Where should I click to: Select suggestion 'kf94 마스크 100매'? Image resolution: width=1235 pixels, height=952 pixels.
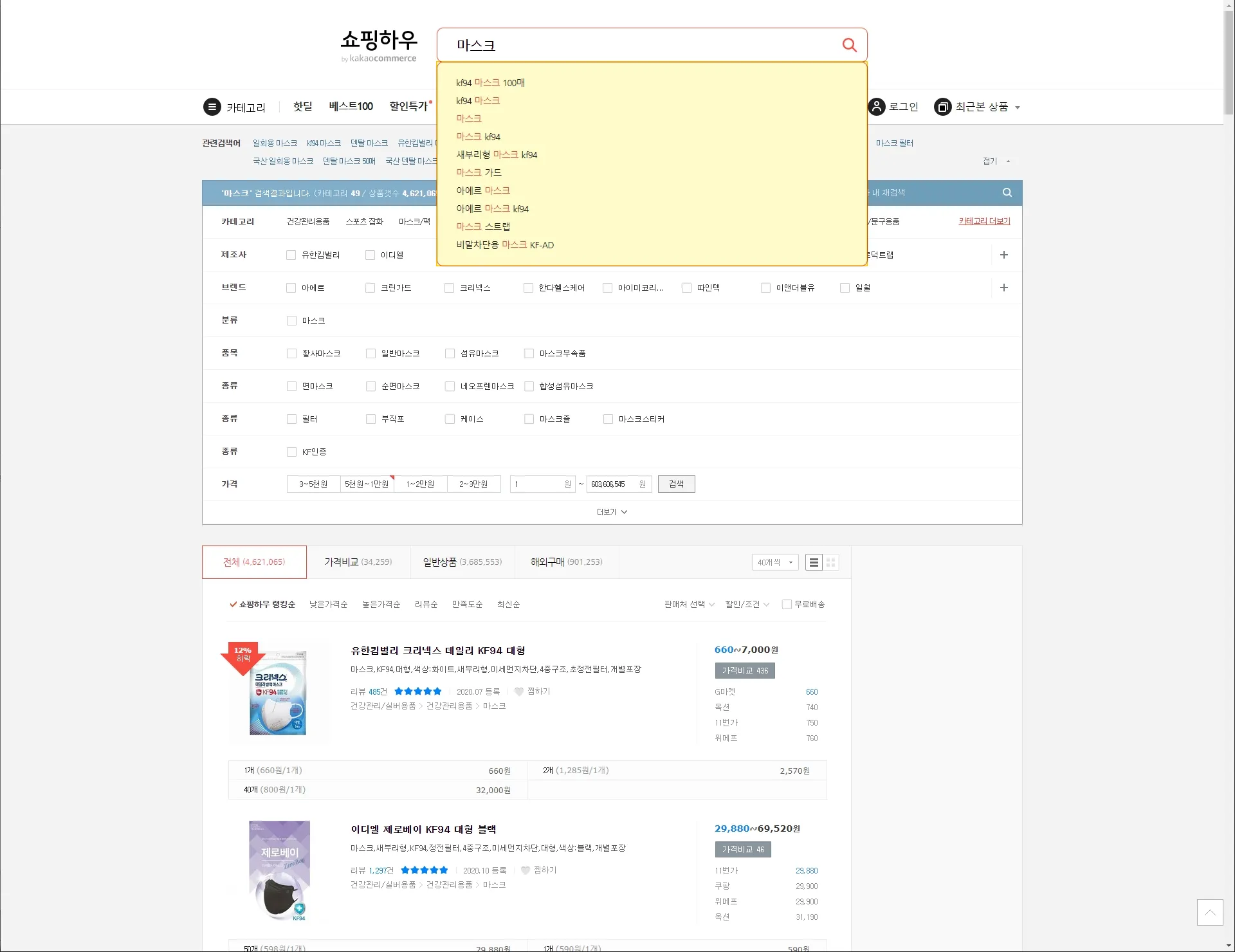coord(490,83)
